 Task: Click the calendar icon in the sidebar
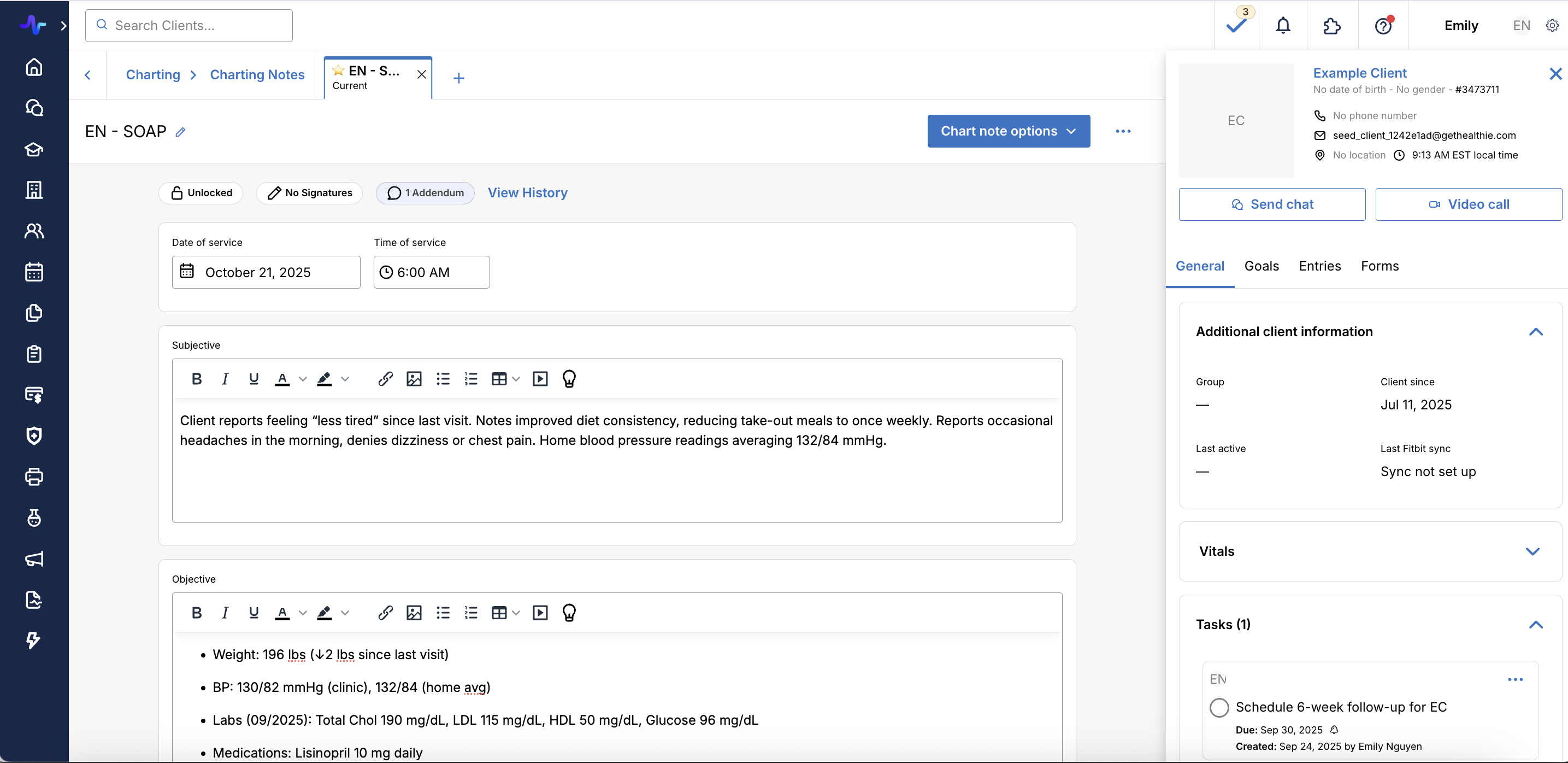click(34, 272)
